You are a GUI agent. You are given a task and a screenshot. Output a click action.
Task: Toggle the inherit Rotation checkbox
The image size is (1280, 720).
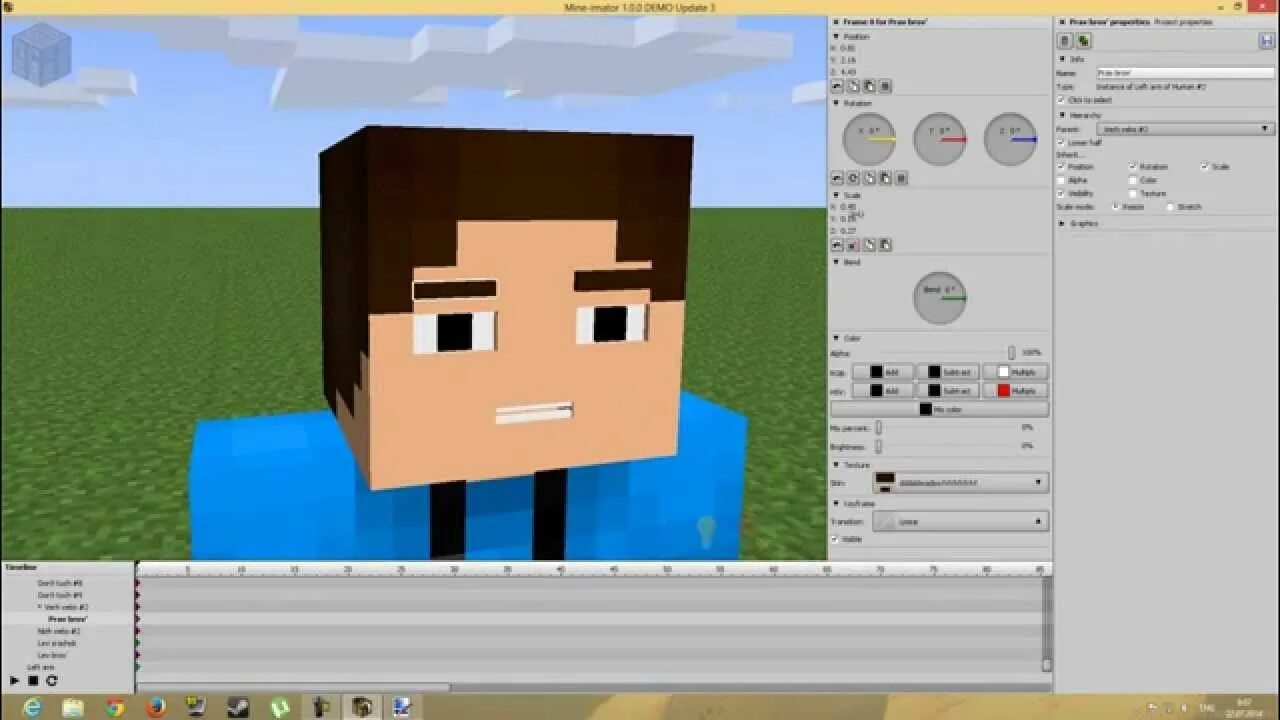point(1133,167)
